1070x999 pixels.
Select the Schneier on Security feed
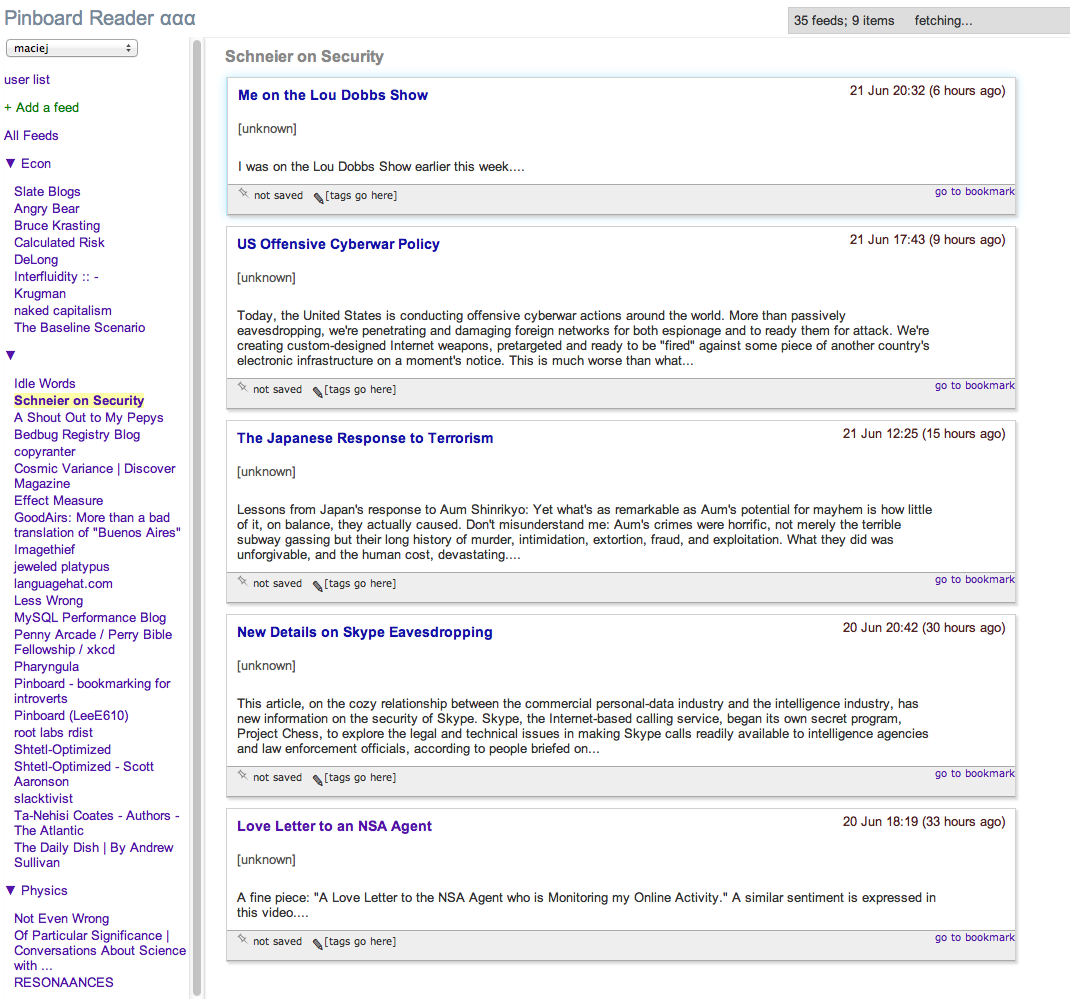click(x=79, y=401)
